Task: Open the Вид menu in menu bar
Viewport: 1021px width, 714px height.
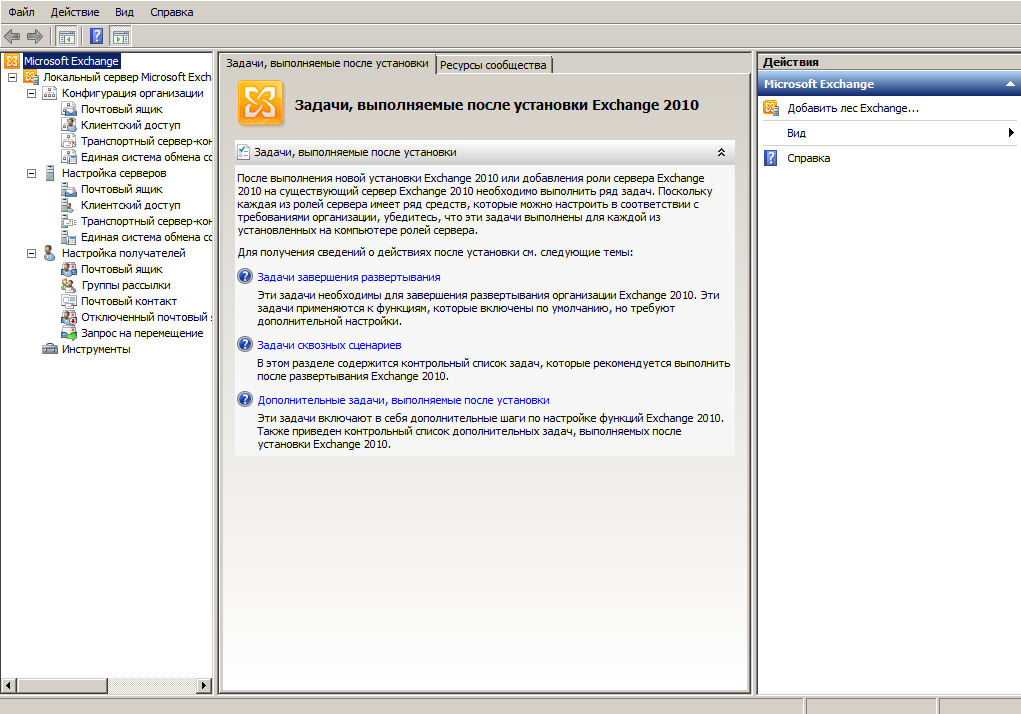Action: [124, 12]
